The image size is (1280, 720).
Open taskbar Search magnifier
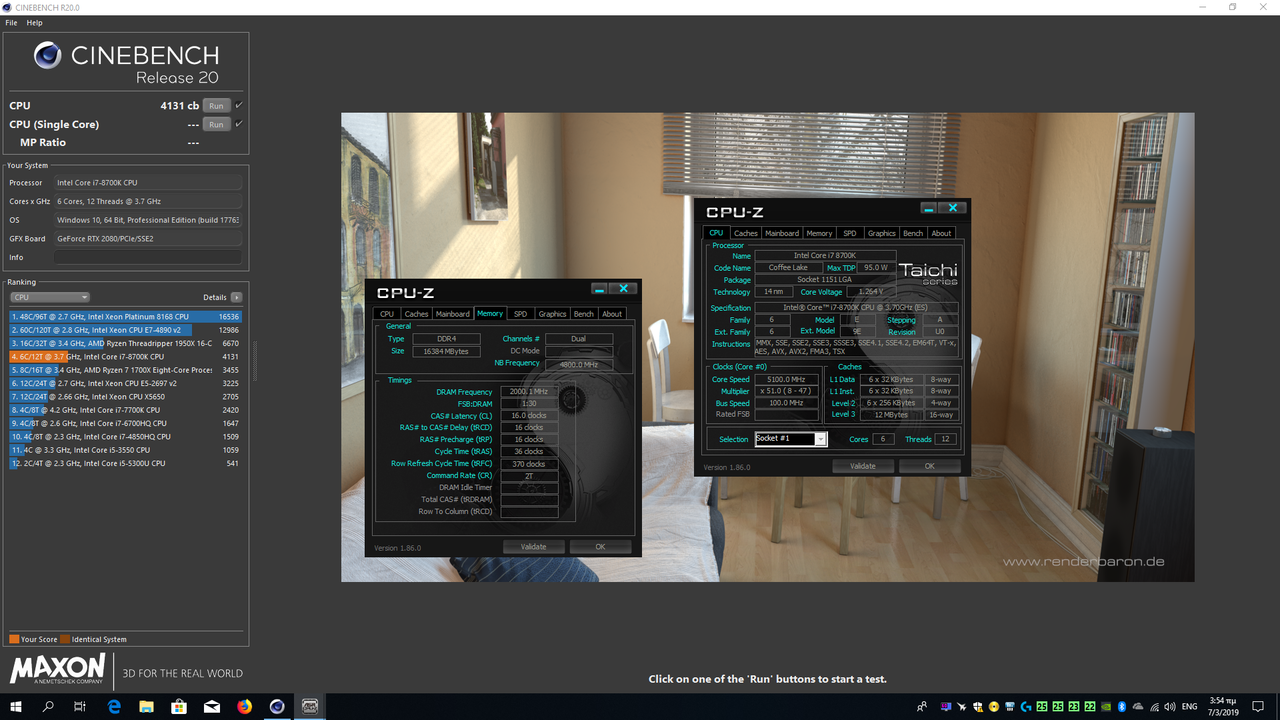coord(48,707)
